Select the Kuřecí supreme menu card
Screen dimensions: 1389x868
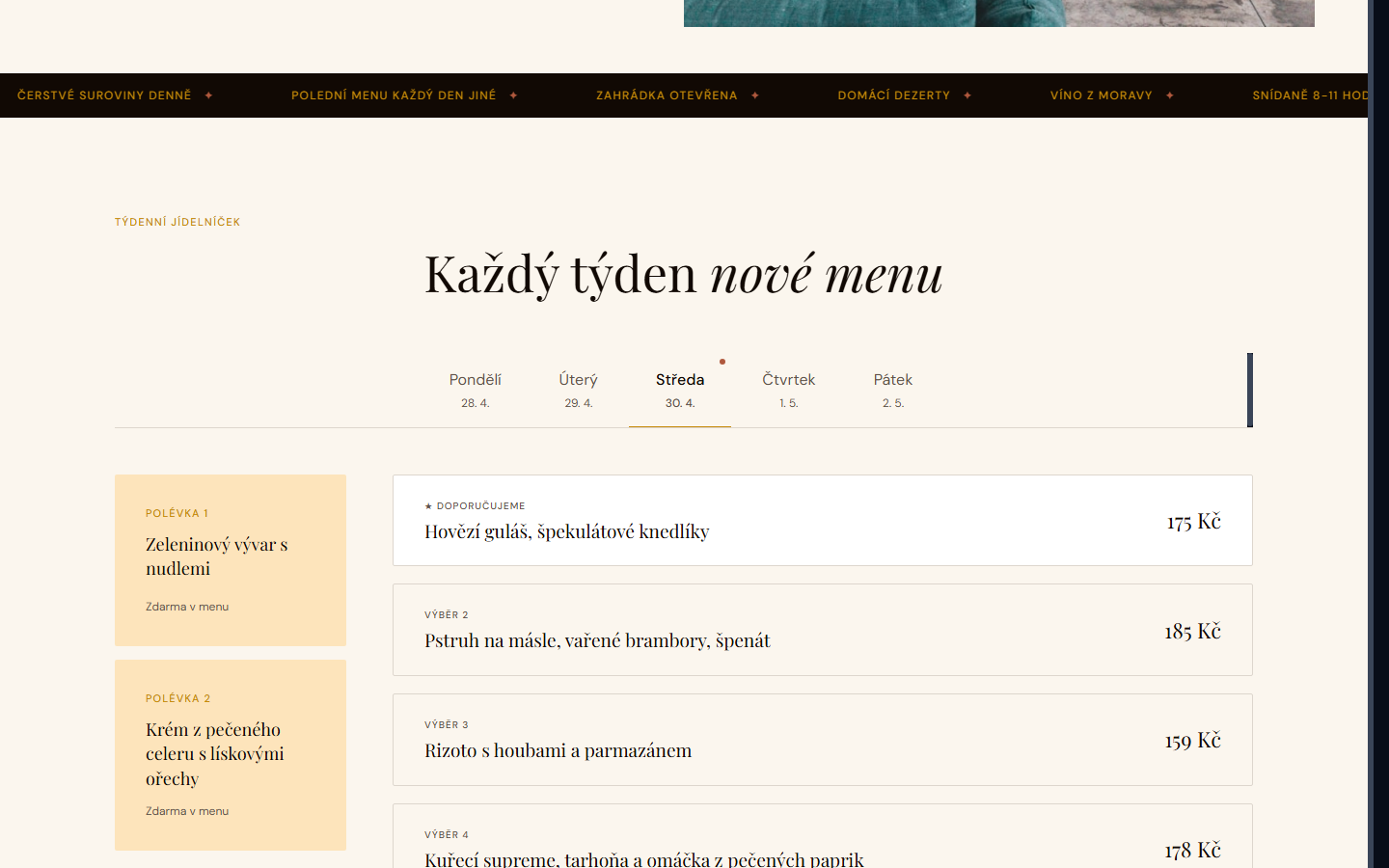[x=823, y=836]
